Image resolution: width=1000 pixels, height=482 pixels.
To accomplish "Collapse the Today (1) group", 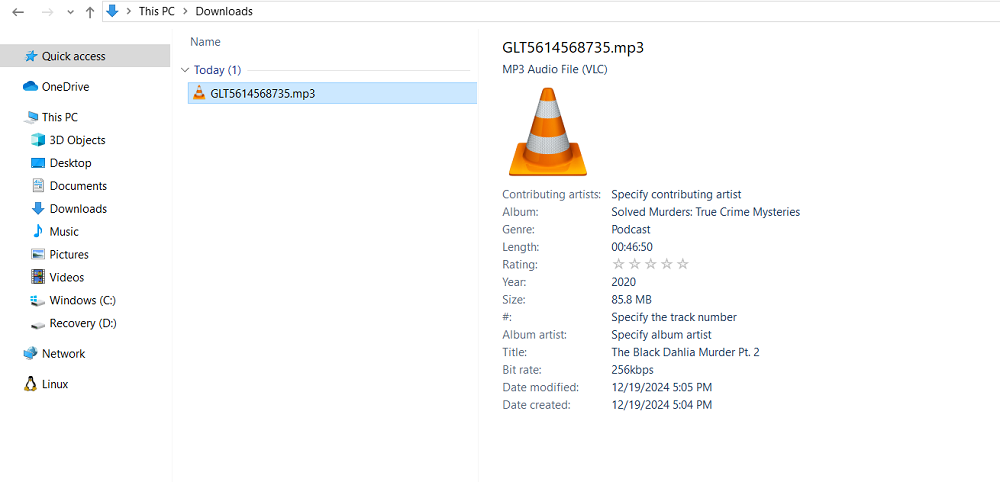I will [185, 70].
